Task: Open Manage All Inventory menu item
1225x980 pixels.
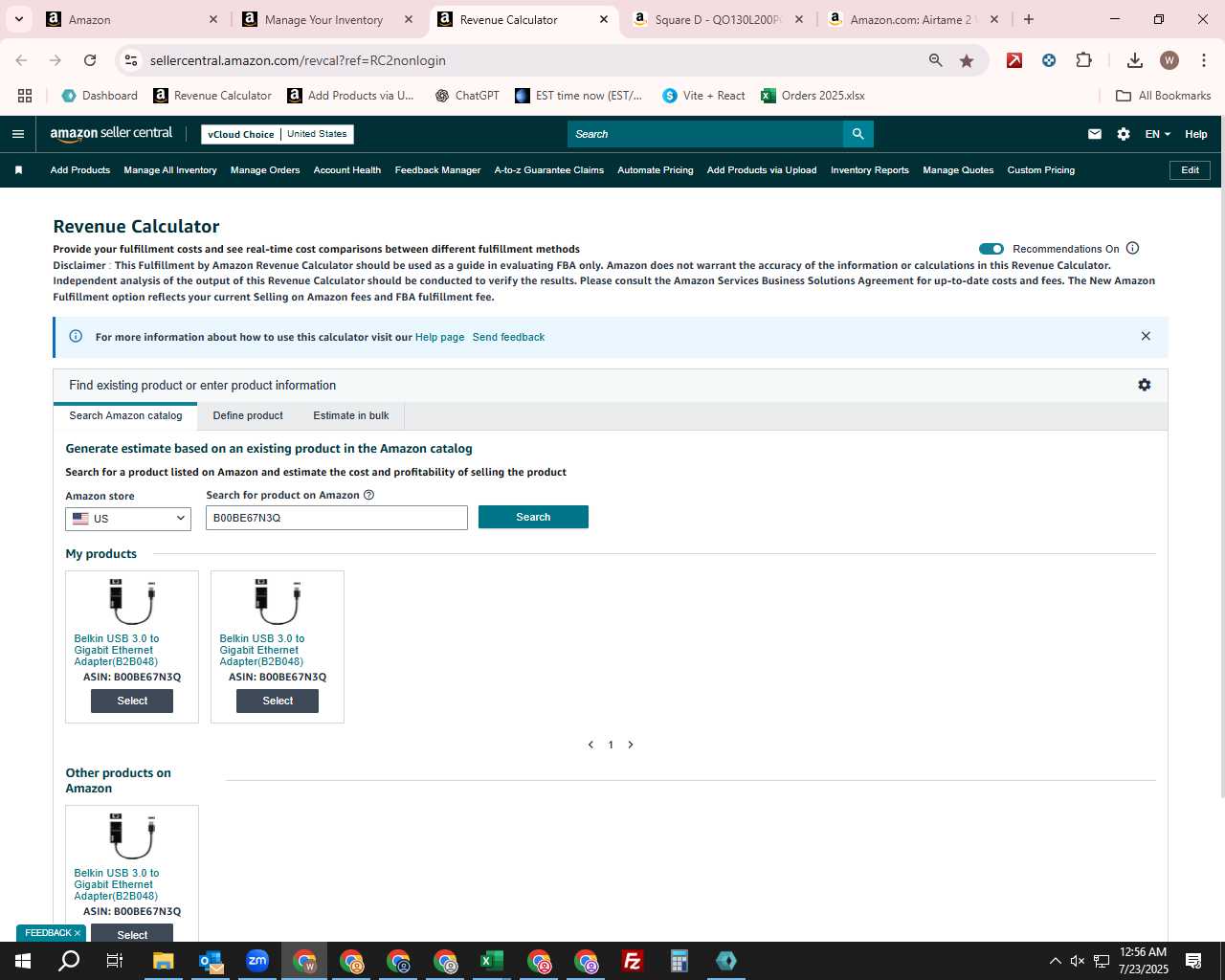Action: click(x=170, y=170)
